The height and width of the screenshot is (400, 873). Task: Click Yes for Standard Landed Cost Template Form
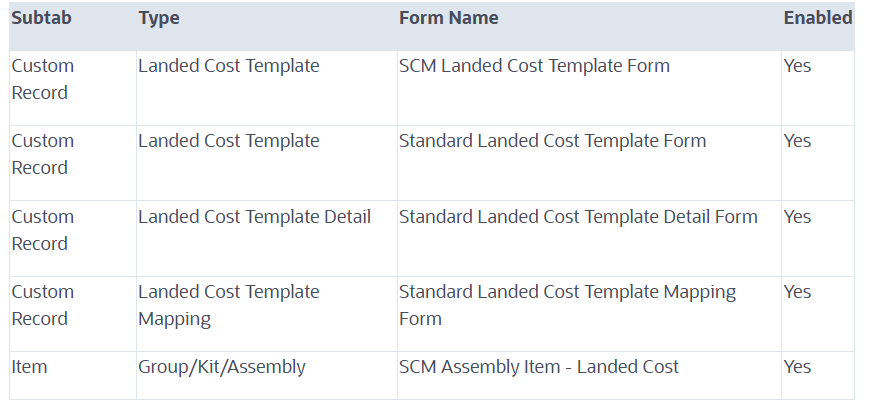coord(797,141)
